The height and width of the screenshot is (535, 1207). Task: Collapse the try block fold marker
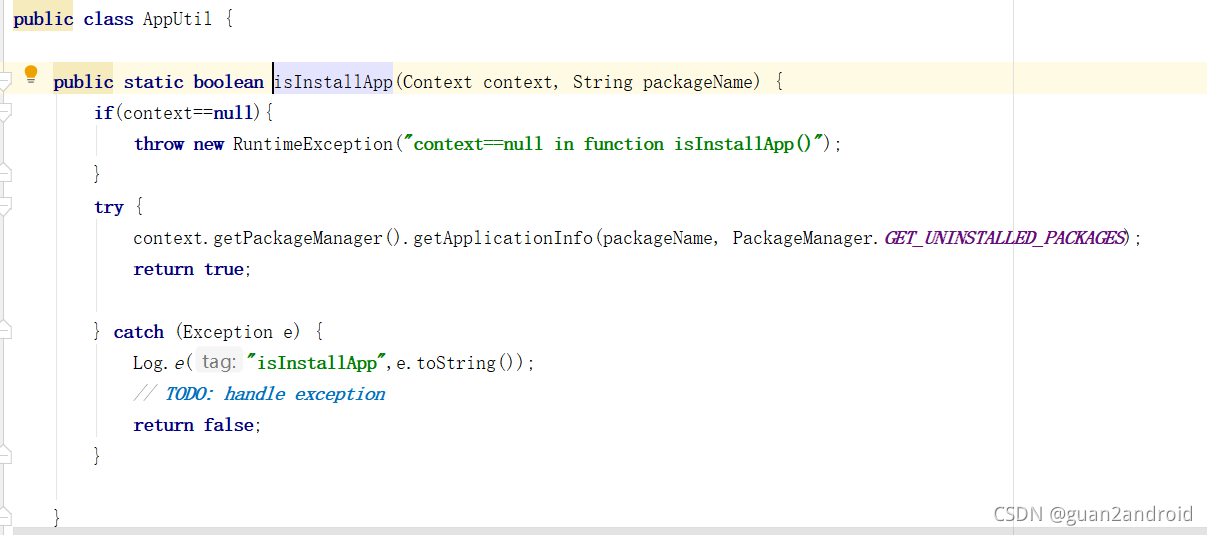tap(4, 206)
